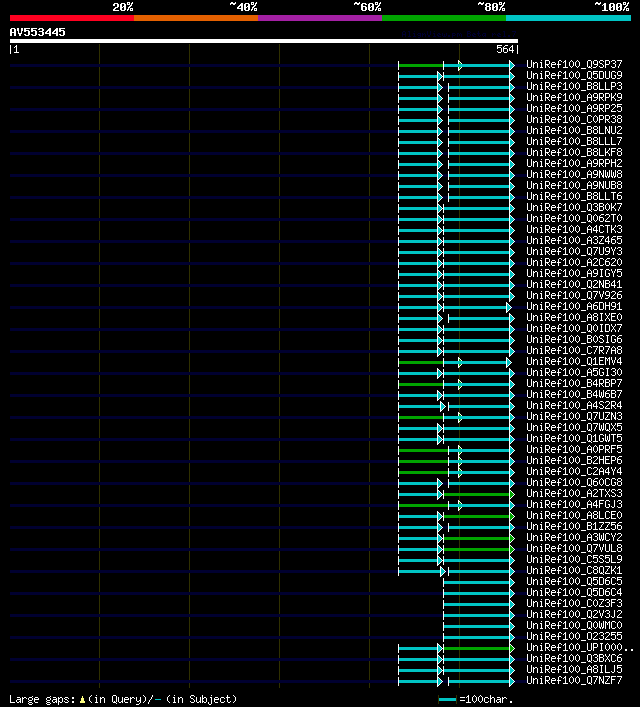Image resolution: width=640 pixels, height=707 pixels.
Task: Select the UniRef100_C7R7A8 label
Action: (x=574, y=350)
